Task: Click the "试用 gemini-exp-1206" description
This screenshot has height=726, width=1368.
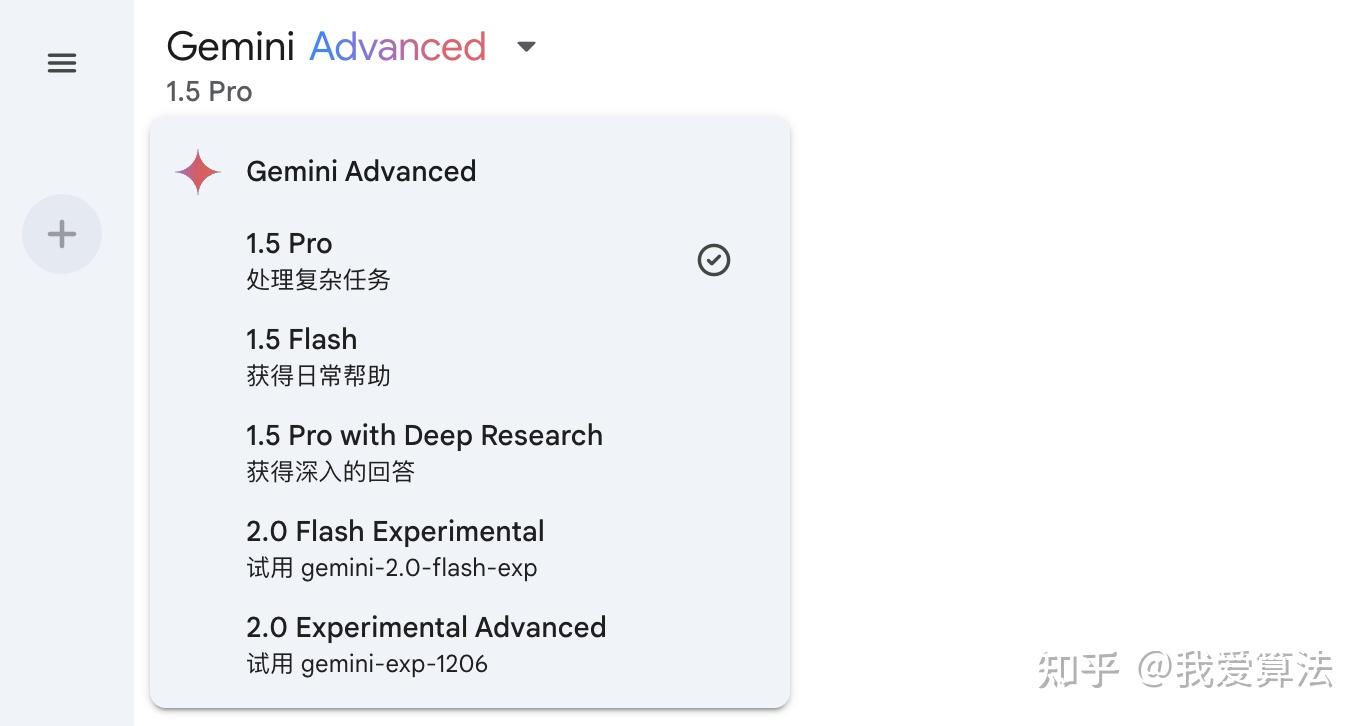Action: [367, 664]
